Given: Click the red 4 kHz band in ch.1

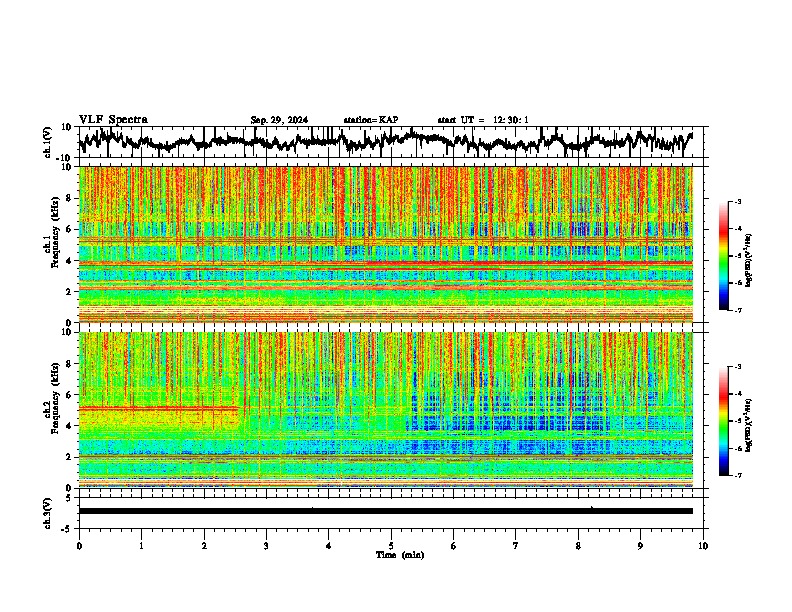Looking at the screenshot, I should [386, 264].
